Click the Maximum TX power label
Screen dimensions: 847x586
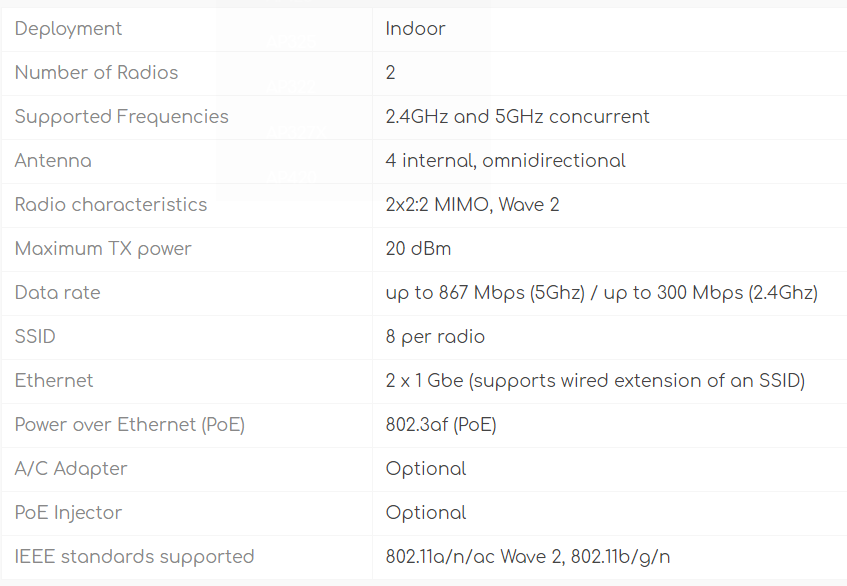[x=103, y=249]
